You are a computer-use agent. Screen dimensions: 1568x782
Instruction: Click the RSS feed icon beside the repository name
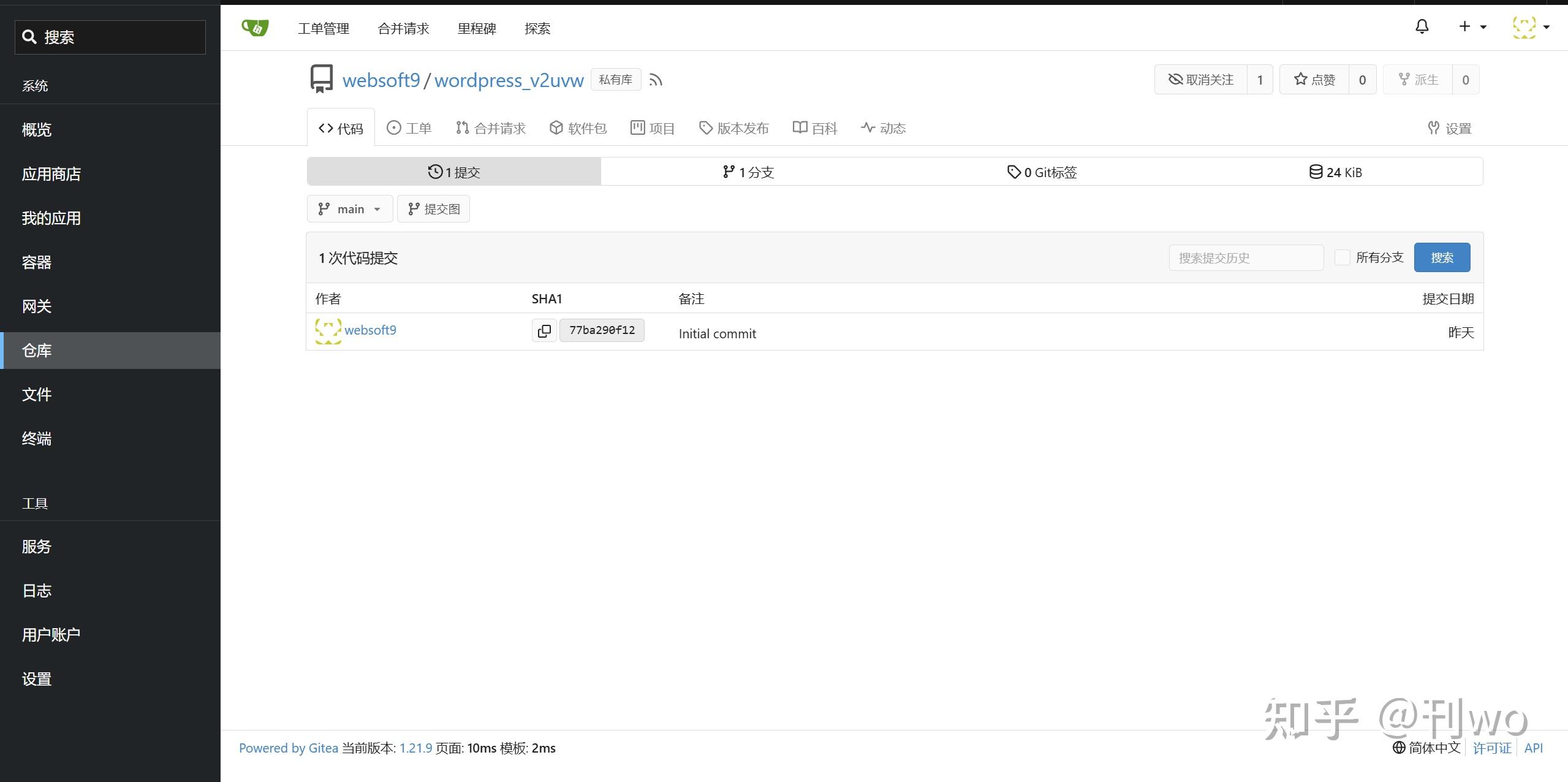(x=655, y=80)
